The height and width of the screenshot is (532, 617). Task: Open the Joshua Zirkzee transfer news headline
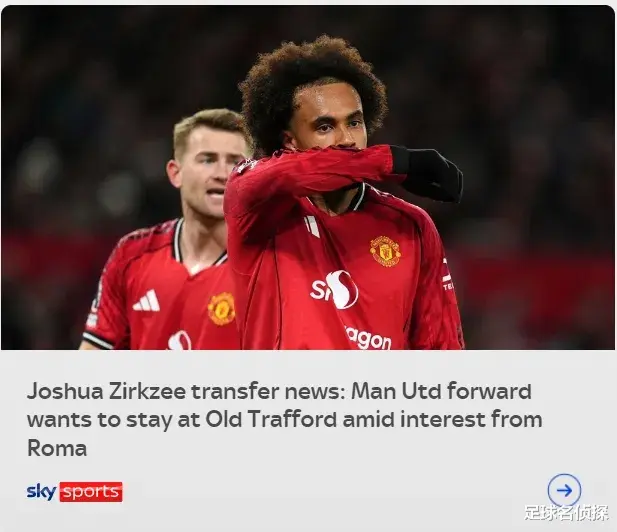click(284, 419)
